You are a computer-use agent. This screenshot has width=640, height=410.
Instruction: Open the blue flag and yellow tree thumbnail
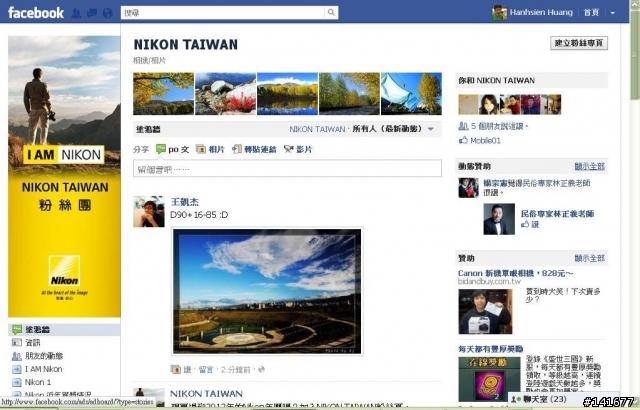(x=411, y=93)
